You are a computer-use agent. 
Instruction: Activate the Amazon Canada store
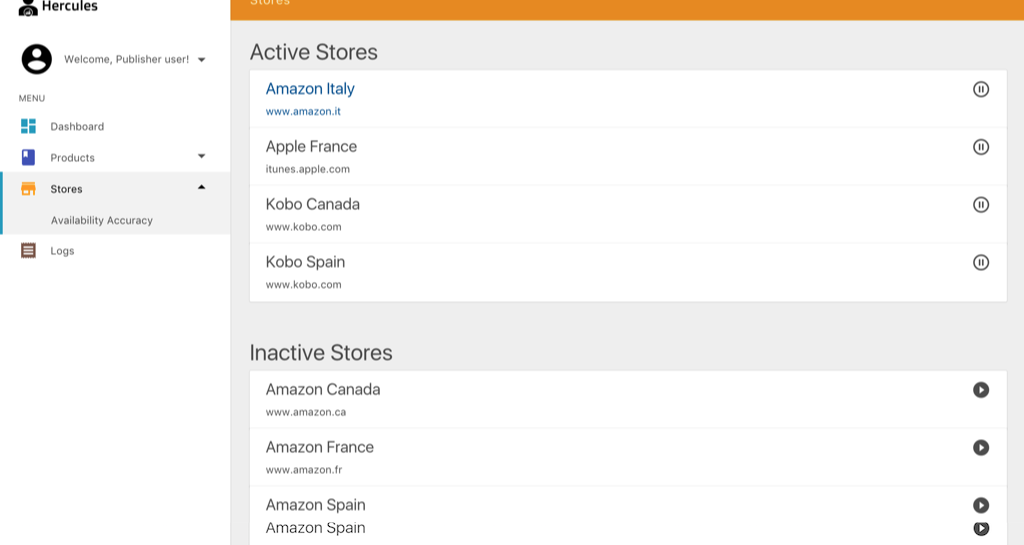pos(981,390)
